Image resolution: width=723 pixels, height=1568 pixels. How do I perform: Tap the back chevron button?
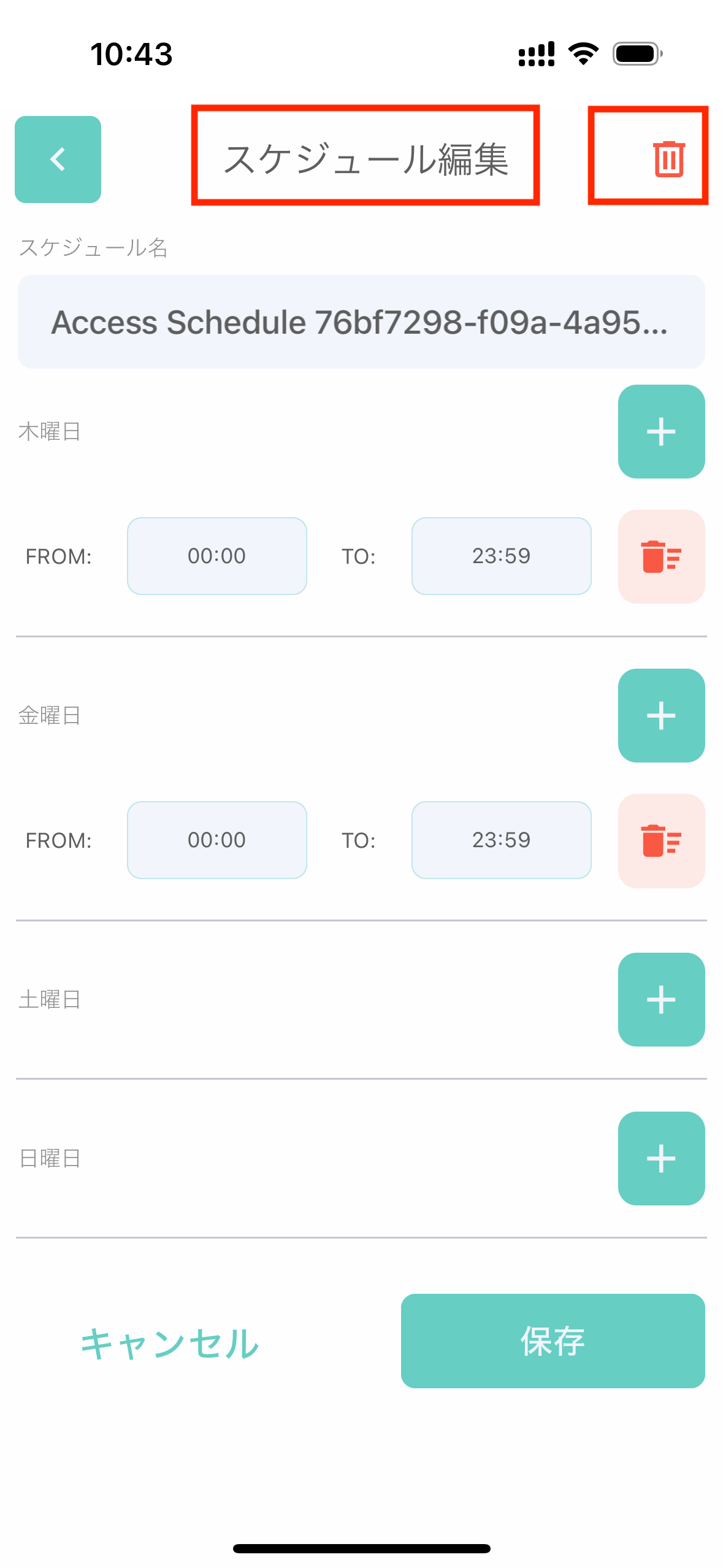[58, 159]
